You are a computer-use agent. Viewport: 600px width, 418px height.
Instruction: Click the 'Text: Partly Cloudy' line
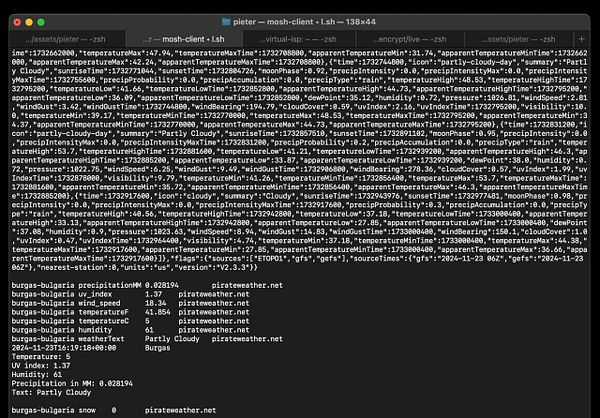coord(51,392)
